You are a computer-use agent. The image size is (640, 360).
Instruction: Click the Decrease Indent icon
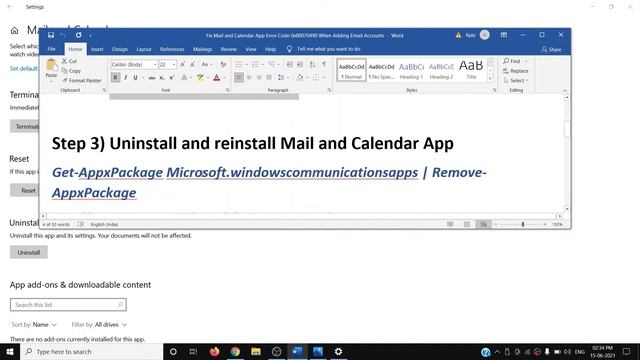289,64
